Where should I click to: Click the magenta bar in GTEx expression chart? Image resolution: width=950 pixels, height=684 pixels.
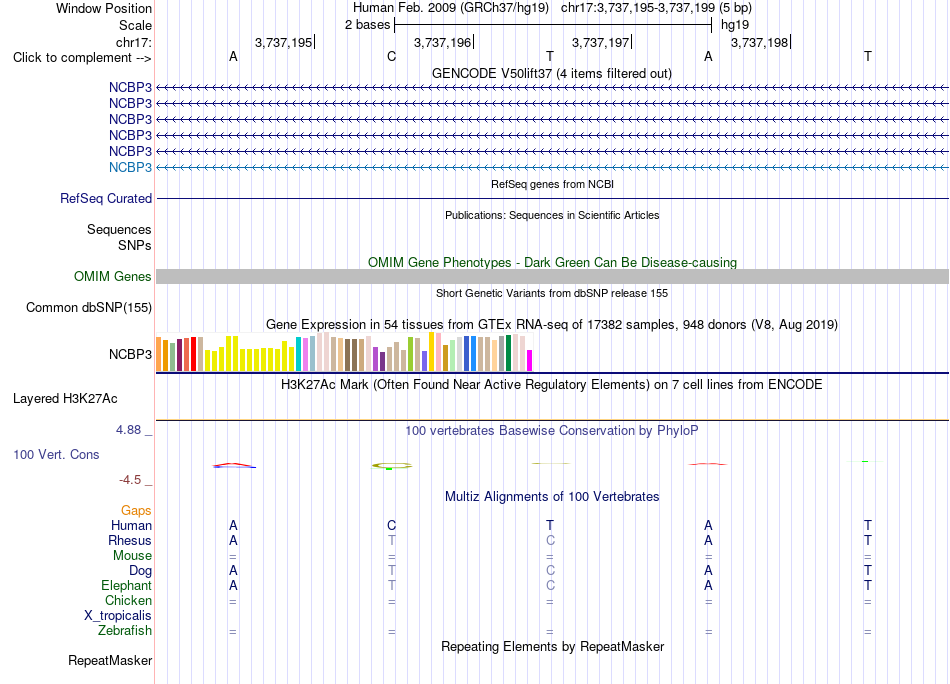pyautogui.click(x=530, y=360)
